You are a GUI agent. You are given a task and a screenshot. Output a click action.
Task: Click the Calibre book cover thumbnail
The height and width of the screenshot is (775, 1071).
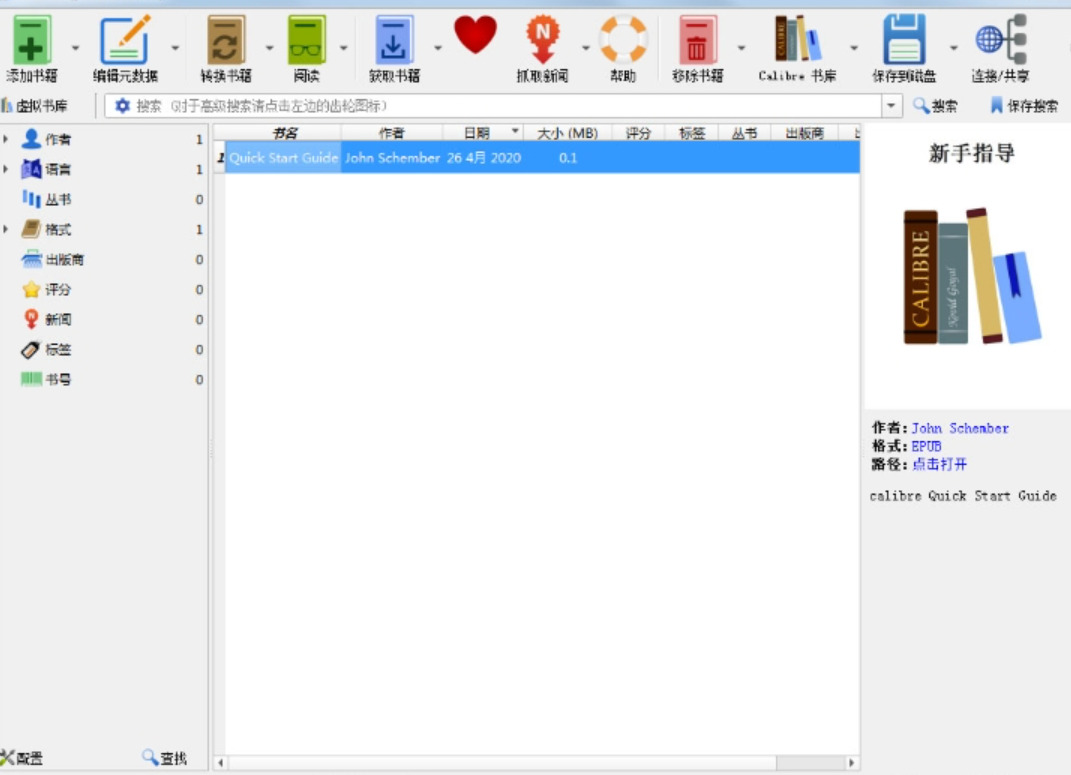point(971,276)
